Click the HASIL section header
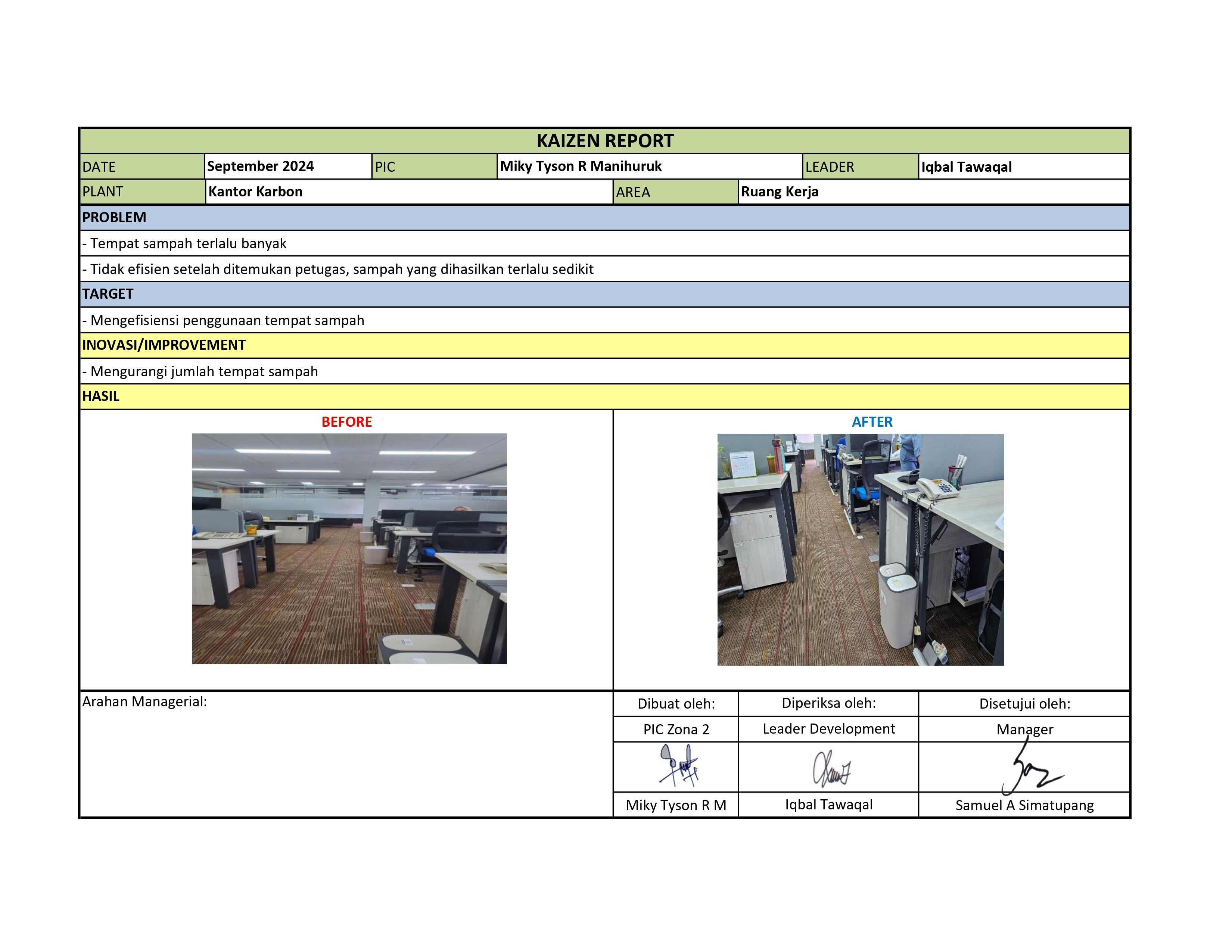Screen dimensions: 1232x952 click(x=101, y=396)
